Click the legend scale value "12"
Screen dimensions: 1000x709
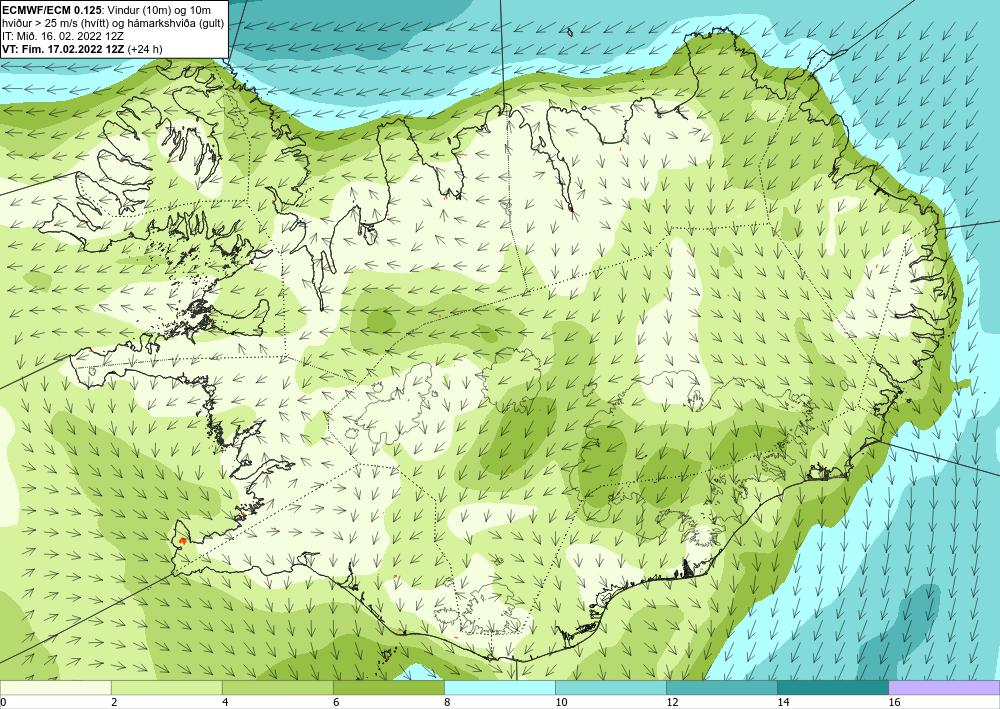(672, 702)
